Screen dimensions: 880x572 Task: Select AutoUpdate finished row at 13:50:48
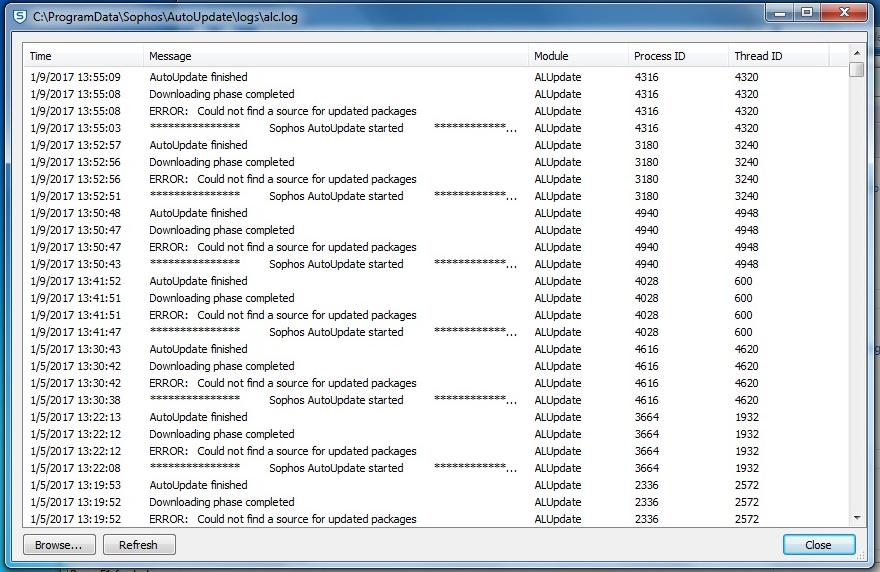click(x=436, y=213)
